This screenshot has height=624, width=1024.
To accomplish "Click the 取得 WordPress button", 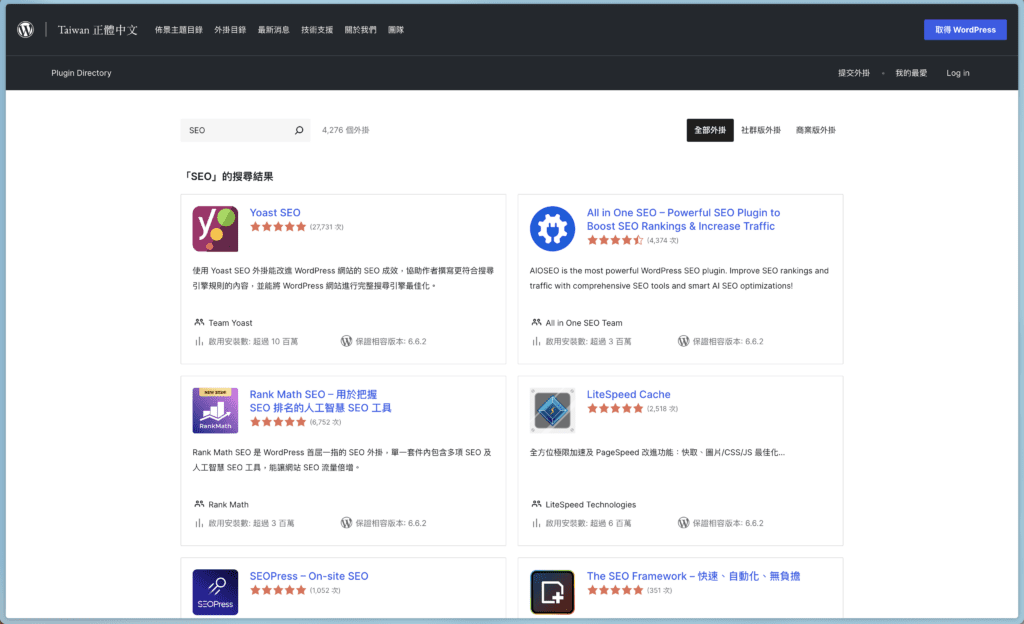I will pyautogui.click(x=964, y=29).
